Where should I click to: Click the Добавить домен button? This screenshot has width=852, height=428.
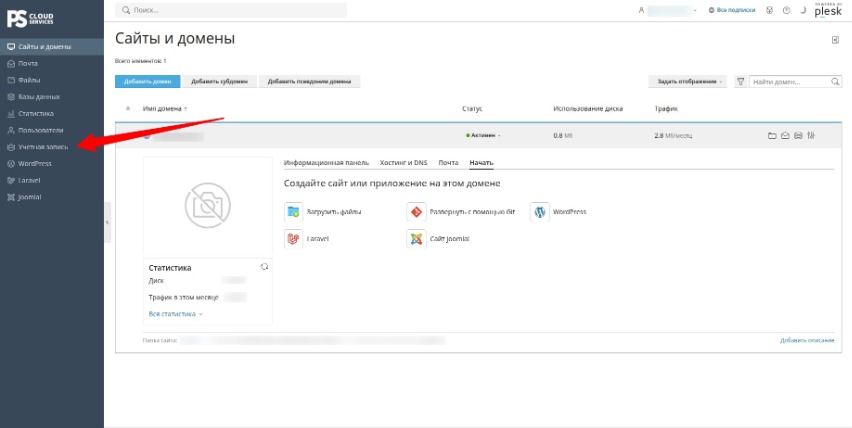click(x=147, y=81)
